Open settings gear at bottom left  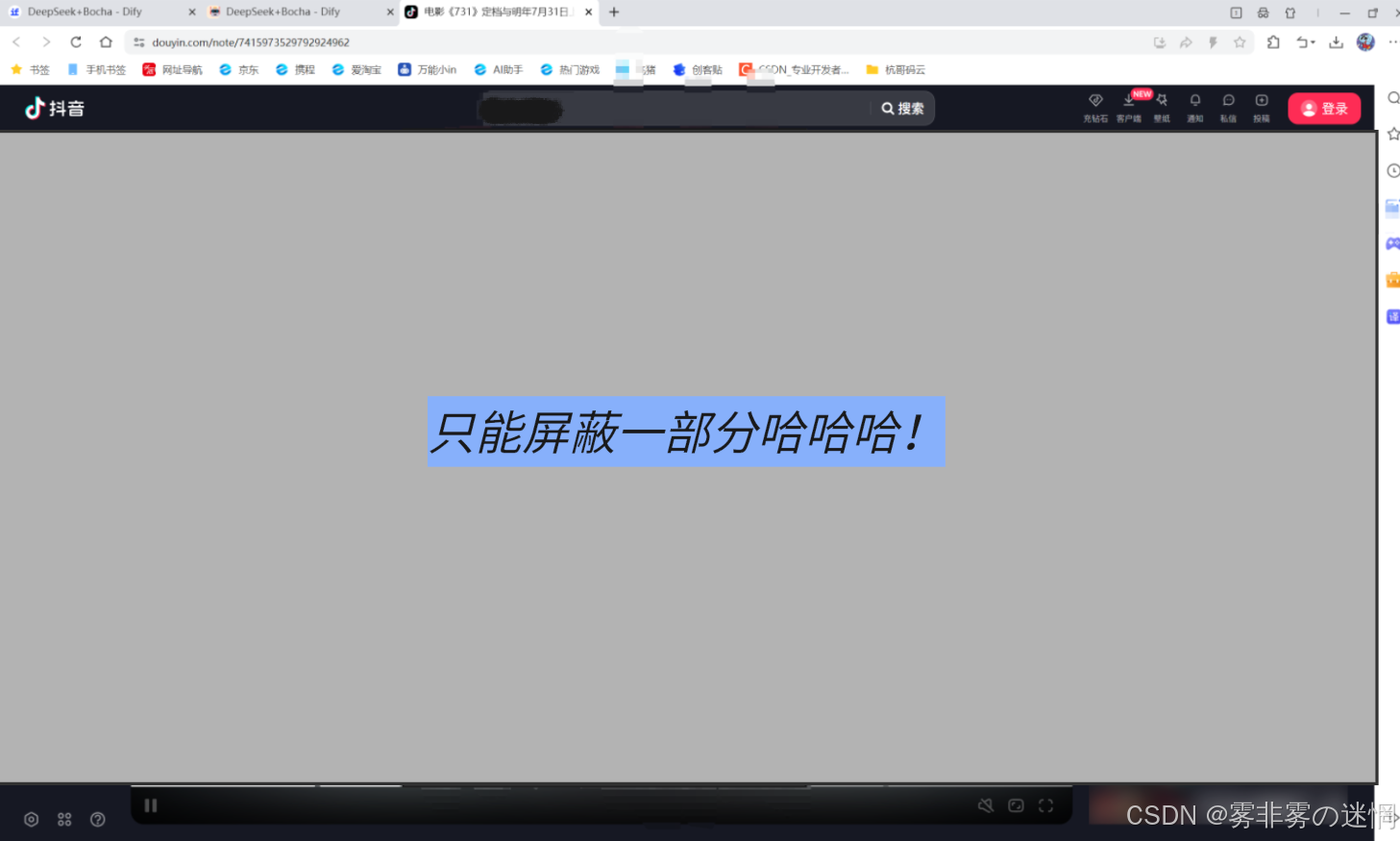32,820
